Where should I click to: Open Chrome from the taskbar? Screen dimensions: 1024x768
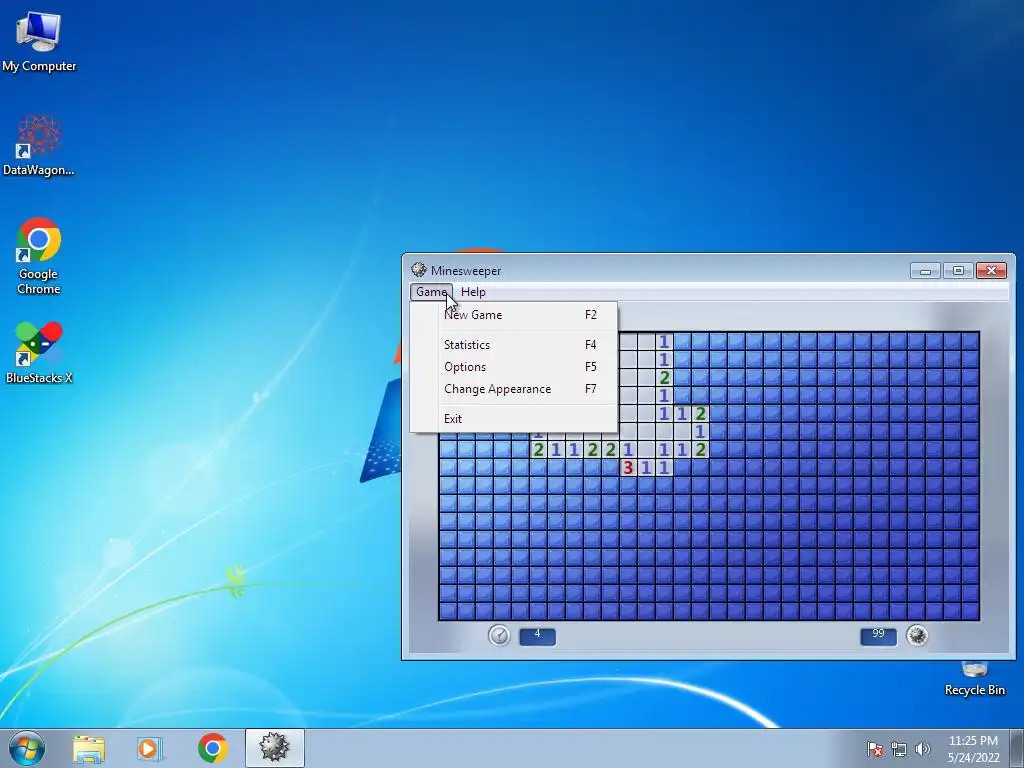click(x=212, y=748)
